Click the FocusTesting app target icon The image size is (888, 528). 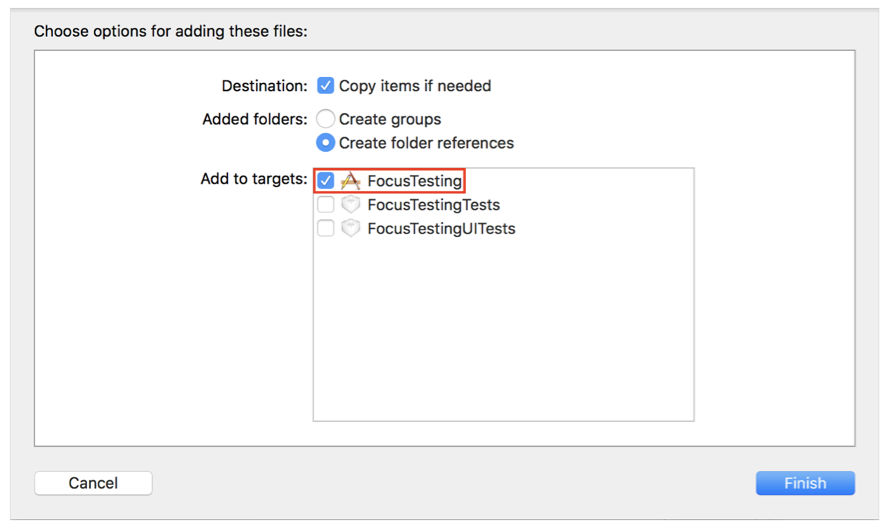350,181
